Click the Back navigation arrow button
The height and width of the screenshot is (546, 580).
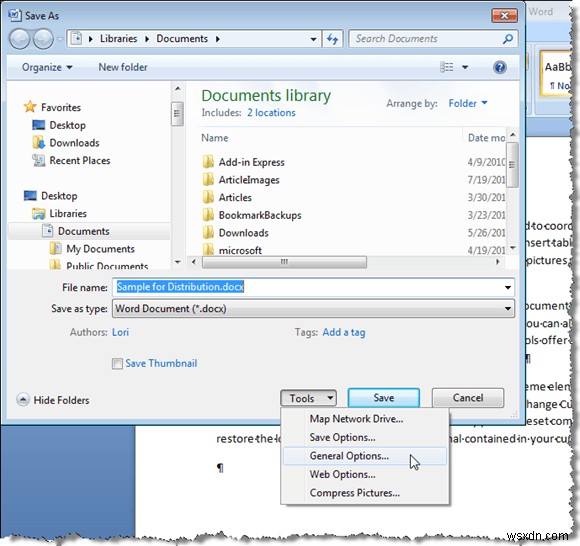pyautogui.click(x=19, y=39)
